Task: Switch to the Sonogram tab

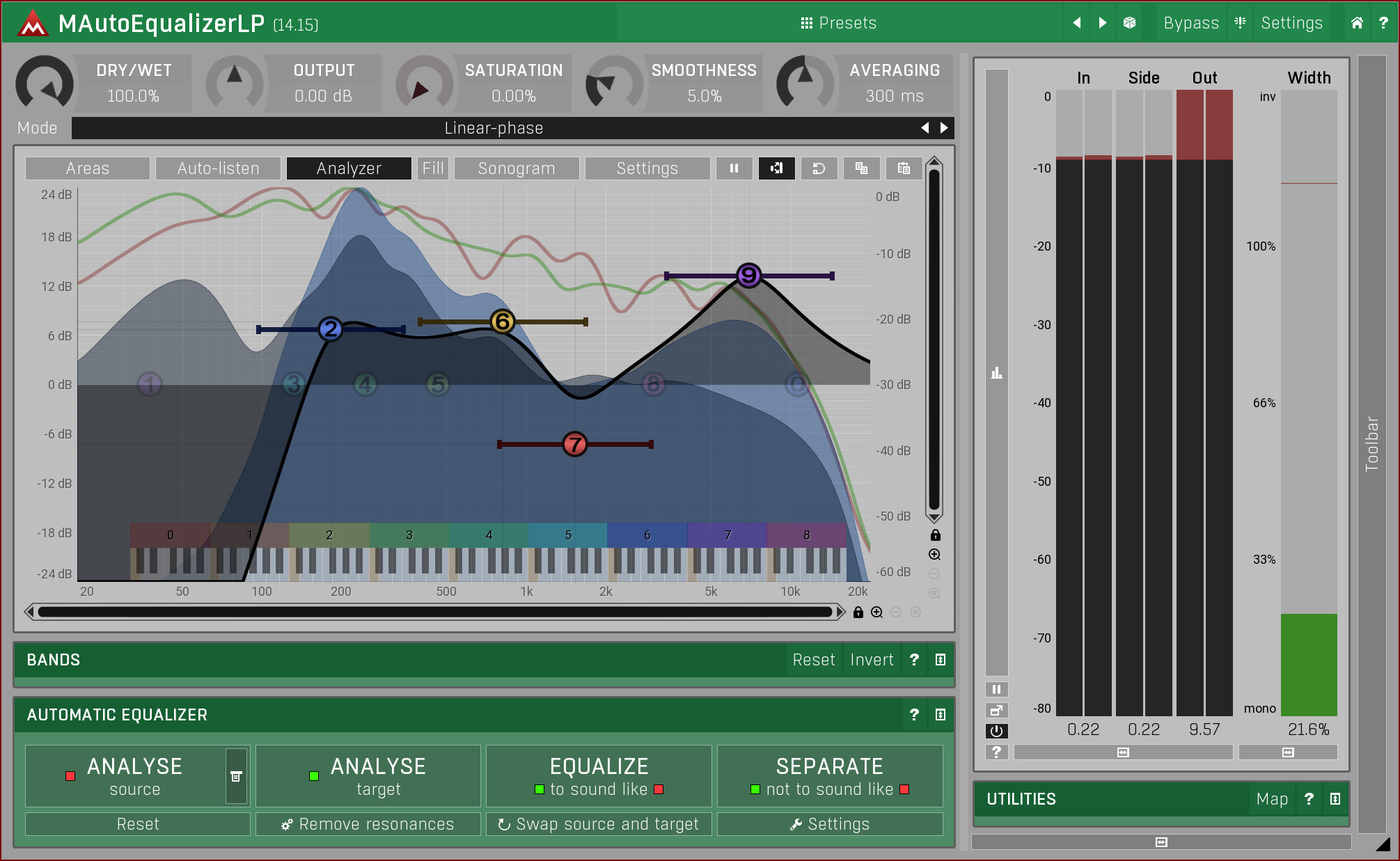Action: coord(516,168)
